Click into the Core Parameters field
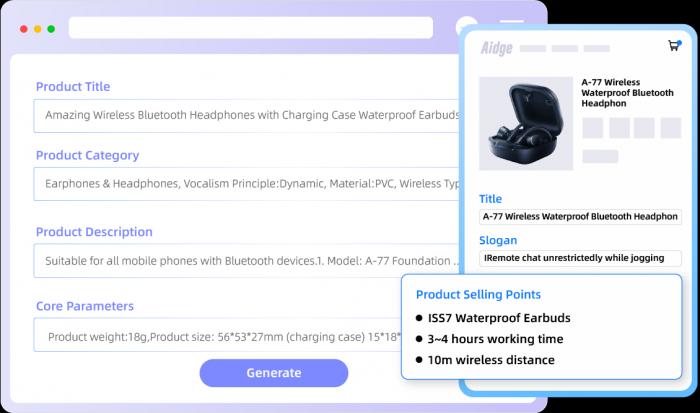 click(x=217, y=335)
